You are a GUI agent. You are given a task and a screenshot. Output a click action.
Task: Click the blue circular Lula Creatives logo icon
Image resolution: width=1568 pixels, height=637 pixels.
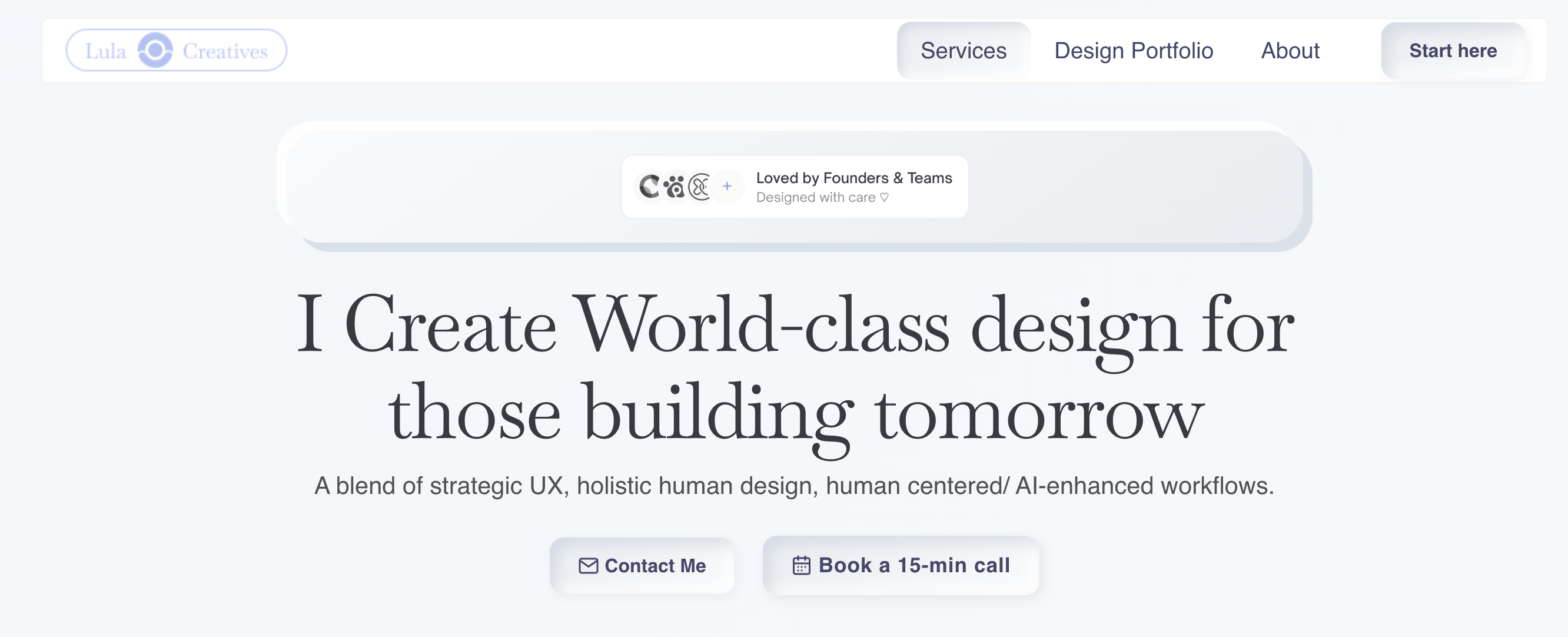[x=155, y=51]
